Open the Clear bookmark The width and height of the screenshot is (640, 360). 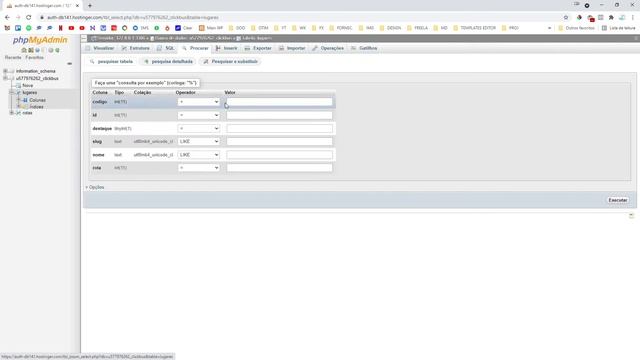click(184, 28)
